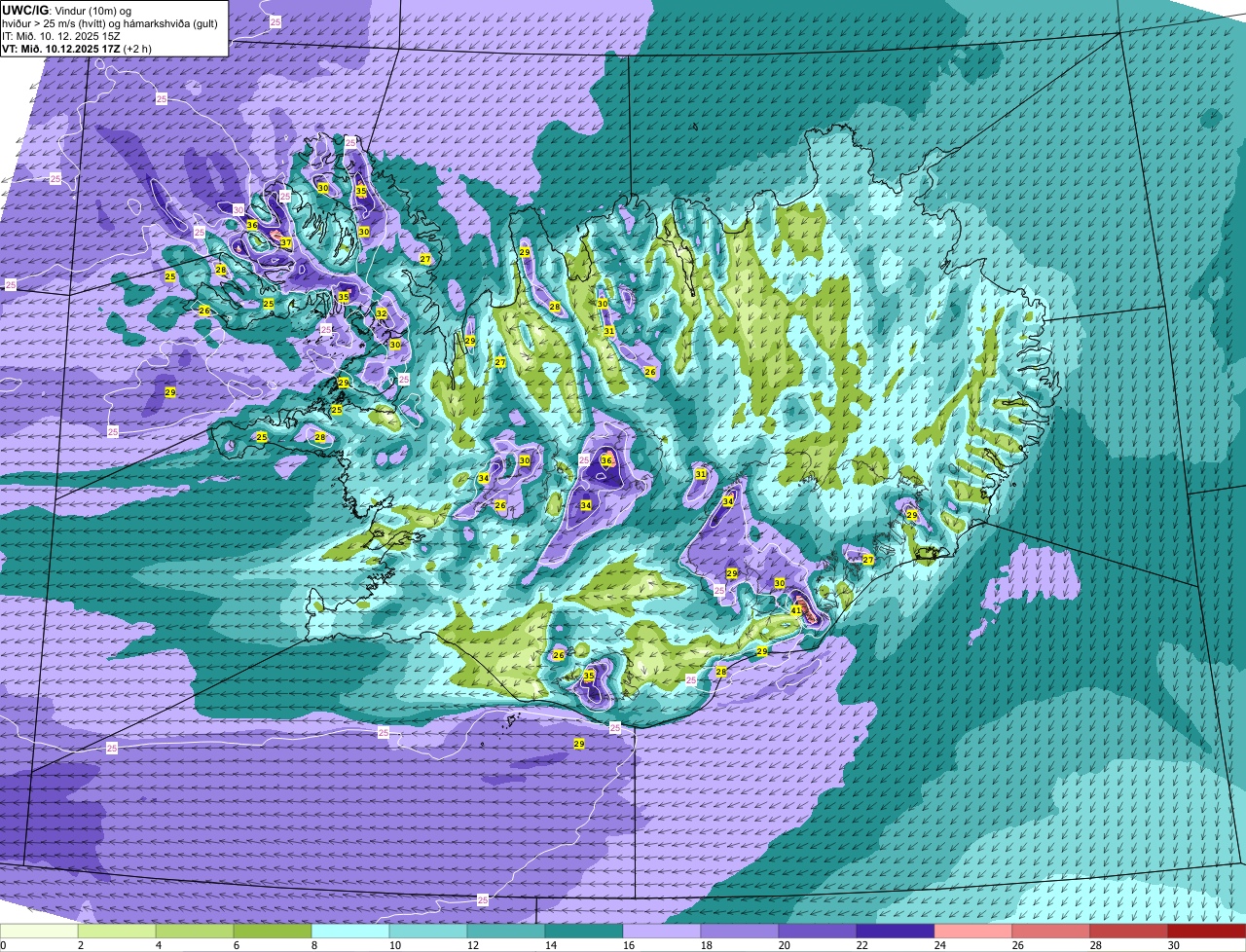Click the '30' tick label on colour scale
The image size is (1246, 952).
1173,945
